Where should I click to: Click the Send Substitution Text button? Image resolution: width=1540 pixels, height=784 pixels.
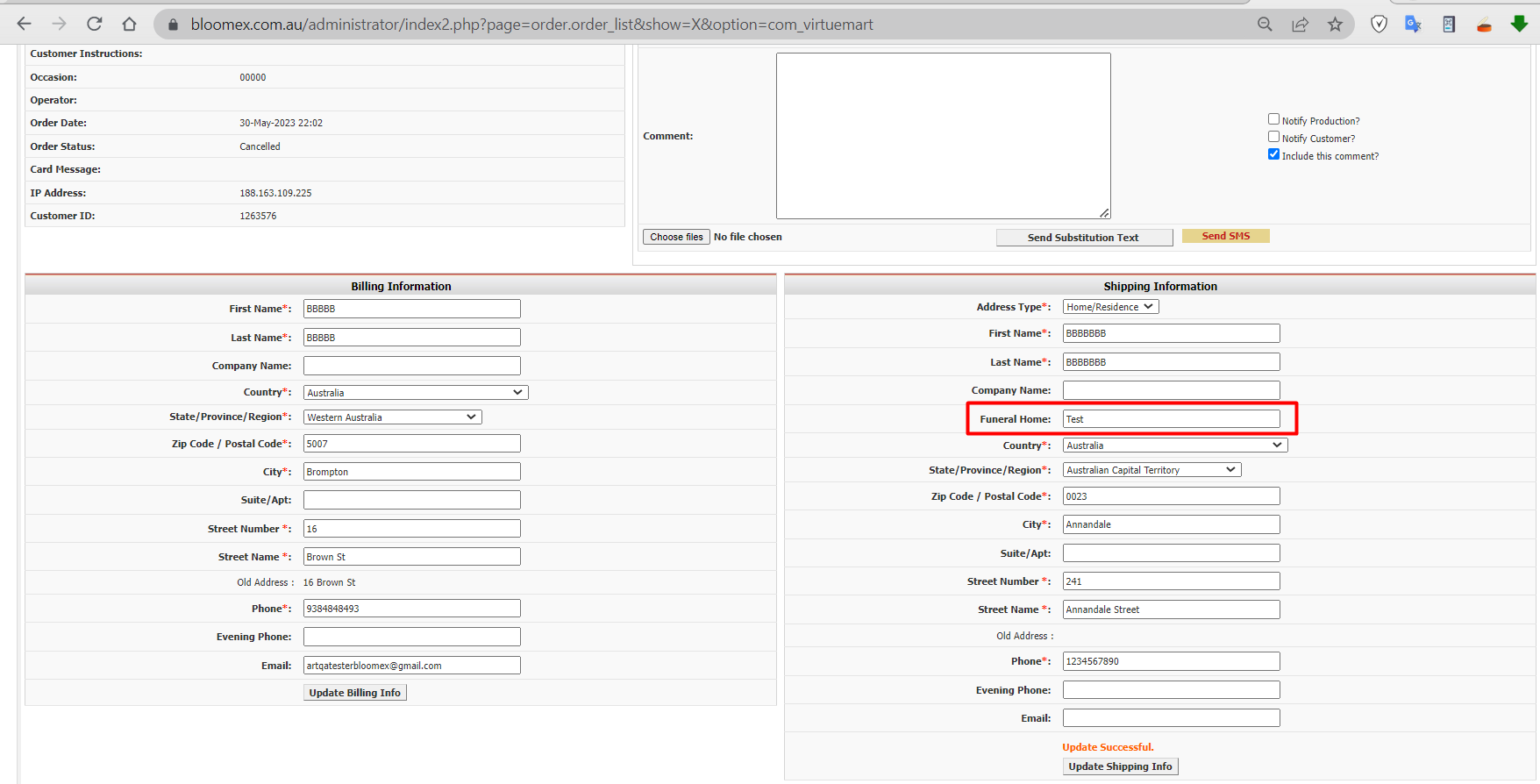[1084, 238]
